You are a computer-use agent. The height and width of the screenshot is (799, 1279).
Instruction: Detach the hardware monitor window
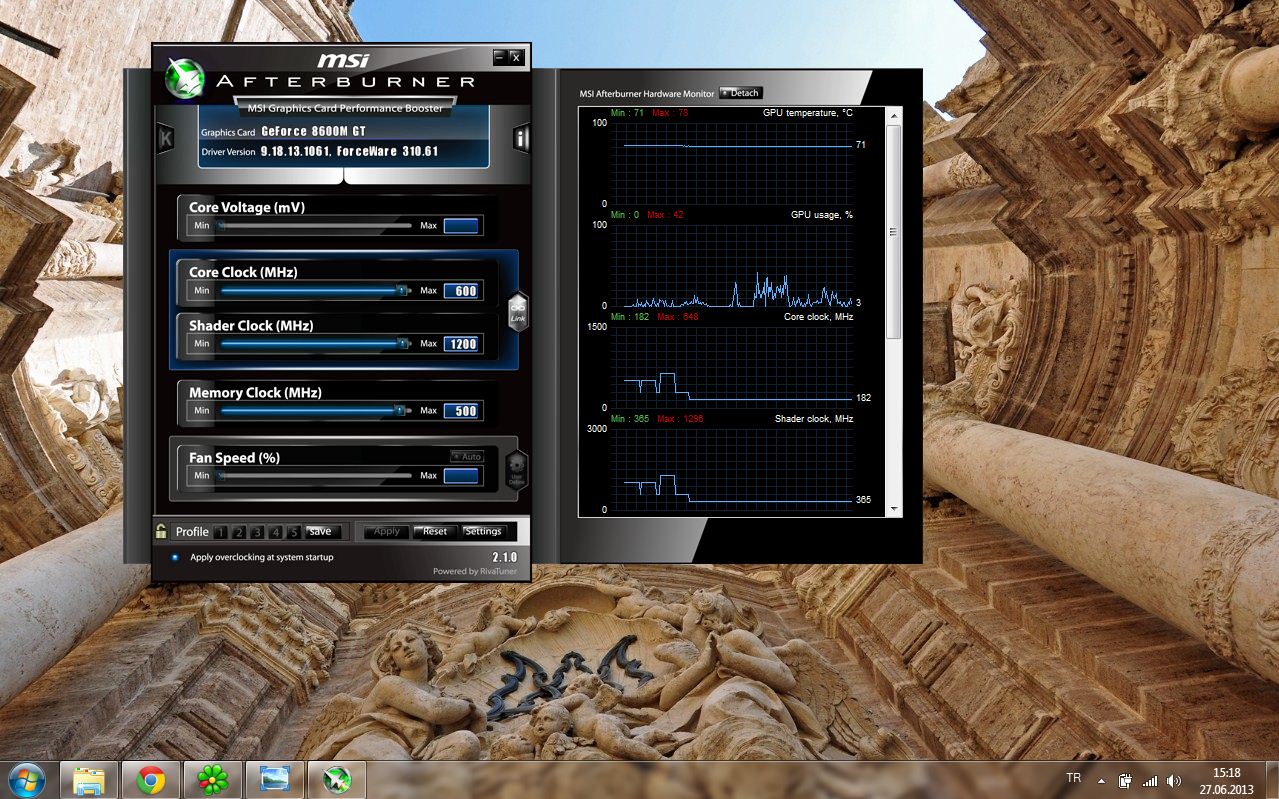pyautogui.click(x=741, y=93)
